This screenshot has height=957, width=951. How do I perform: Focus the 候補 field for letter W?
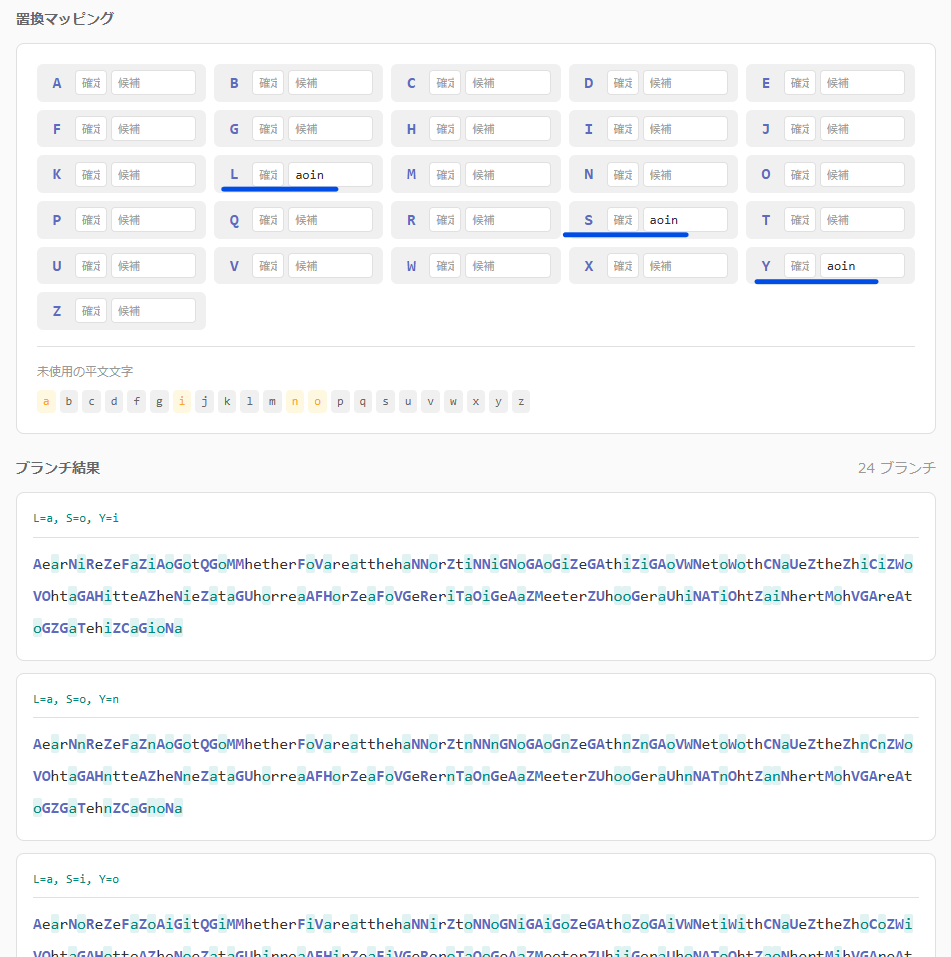pyautogui.click(x=507, y=266)
